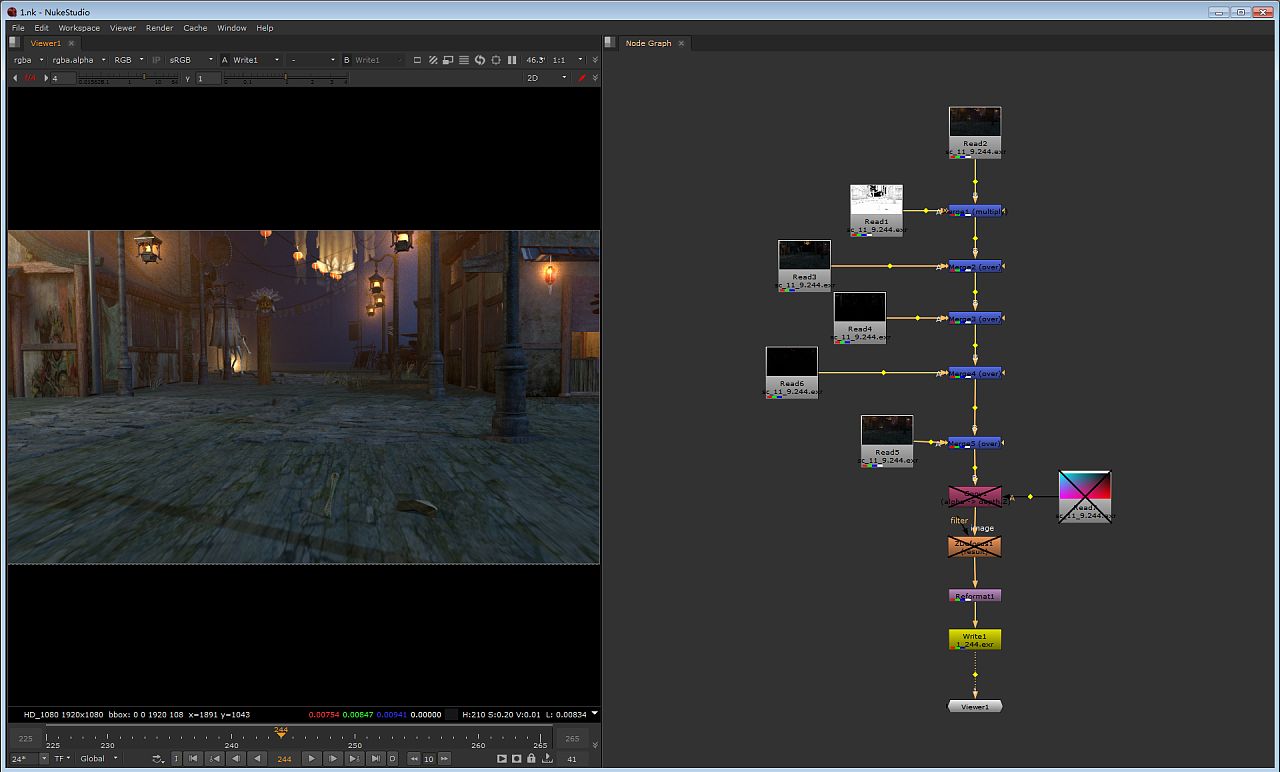Viewport: 1280px width, 772px height.
Task: Open the rgba.alpha channel dropdown
Action: point(79,60)
